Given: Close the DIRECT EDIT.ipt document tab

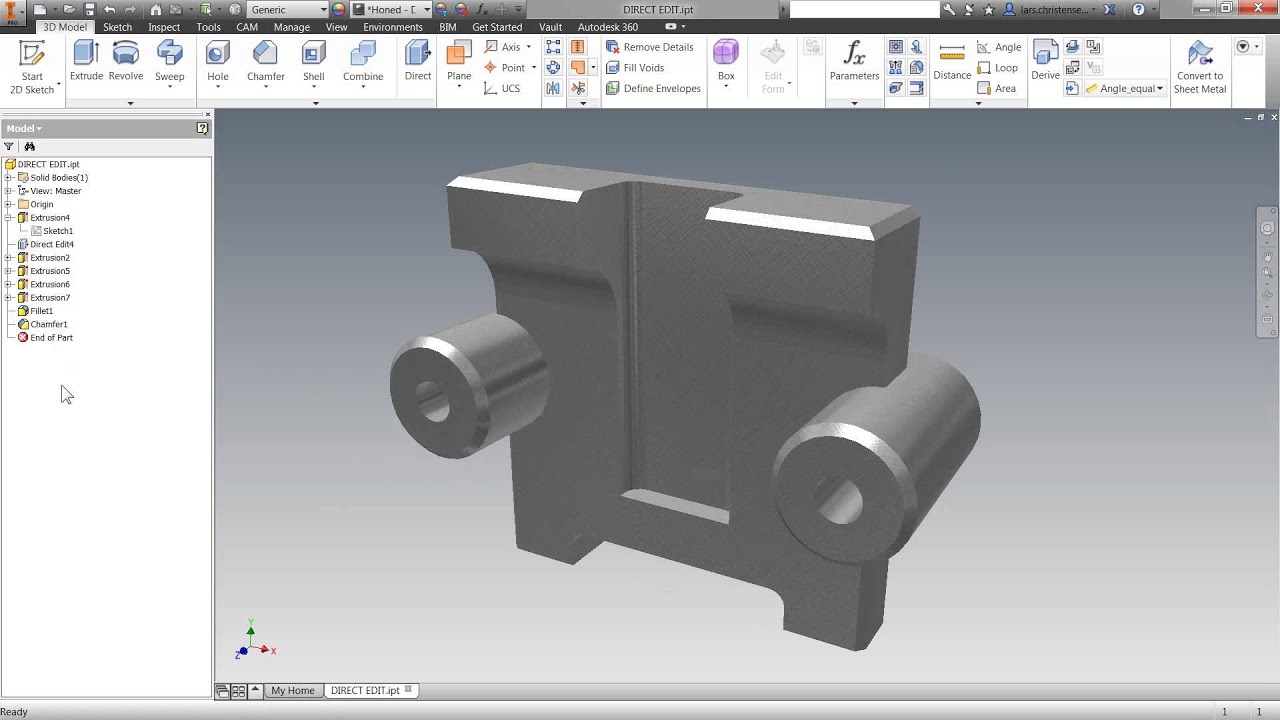Looking at the screenshot, I should [x=408, y=689].
